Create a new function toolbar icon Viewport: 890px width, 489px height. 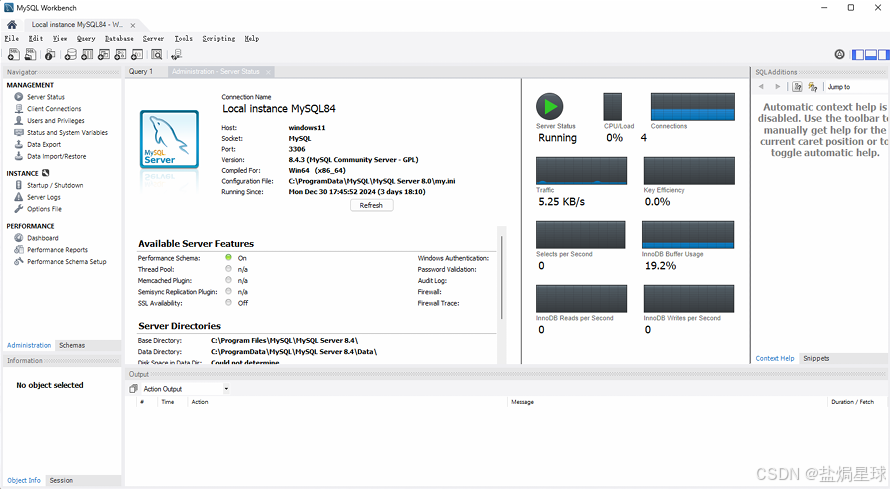point(137,54)
